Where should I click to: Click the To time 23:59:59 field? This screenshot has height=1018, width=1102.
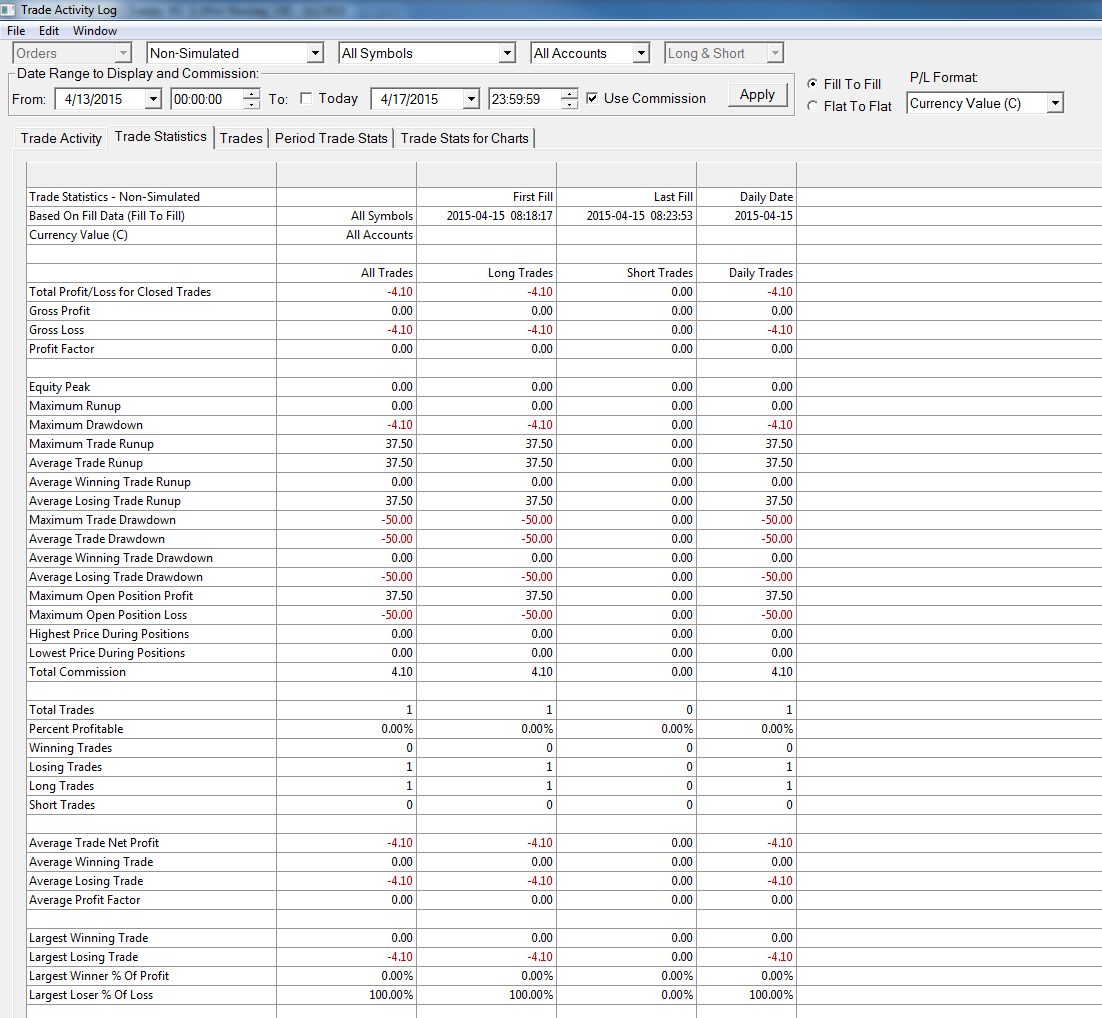(x=525, y=99)
